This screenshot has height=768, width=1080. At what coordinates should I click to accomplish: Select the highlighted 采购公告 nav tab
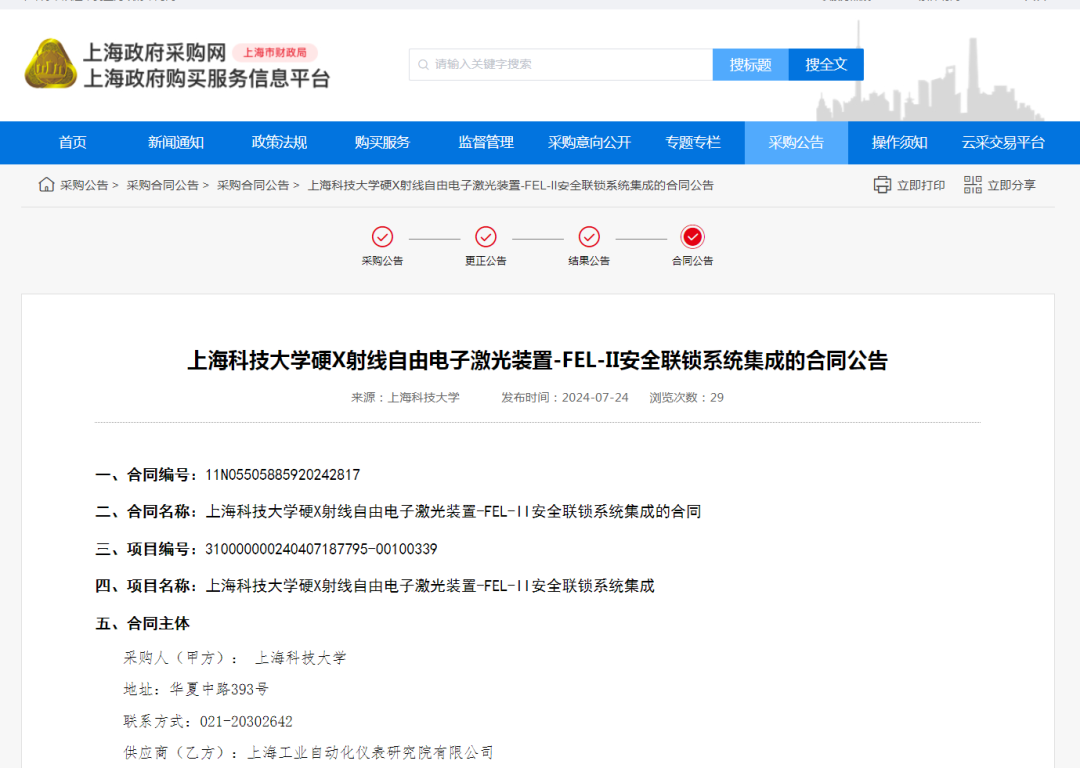pos(796,143)
